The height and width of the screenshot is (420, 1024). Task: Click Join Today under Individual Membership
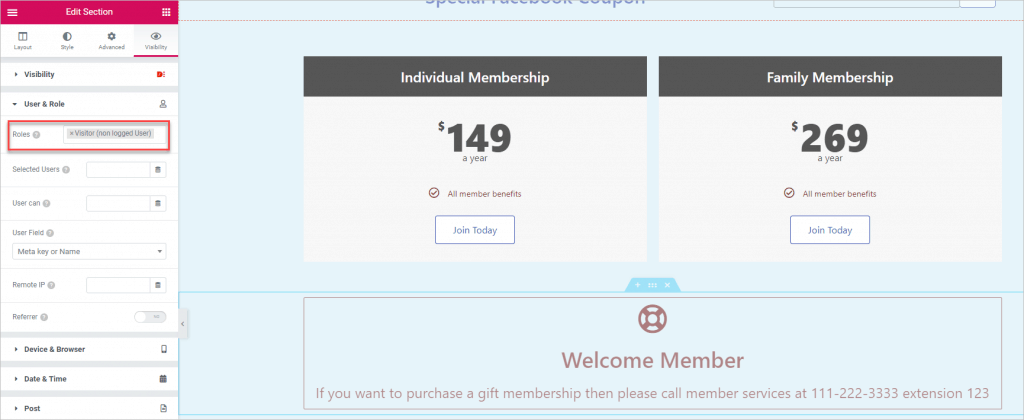475,230
